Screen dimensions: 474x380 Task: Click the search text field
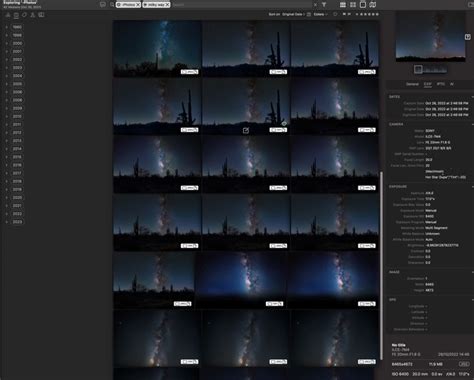tap(242, 5)
